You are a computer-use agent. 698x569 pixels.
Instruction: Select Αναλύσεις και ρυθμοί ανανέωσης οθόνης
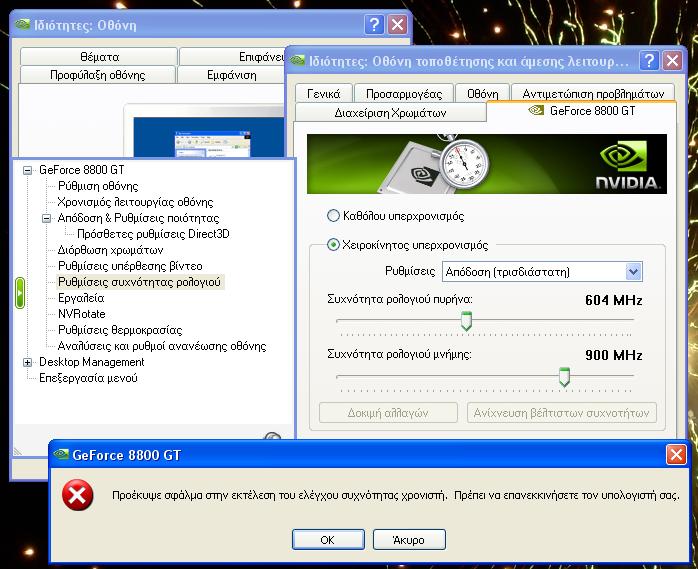tap(162, 346)
